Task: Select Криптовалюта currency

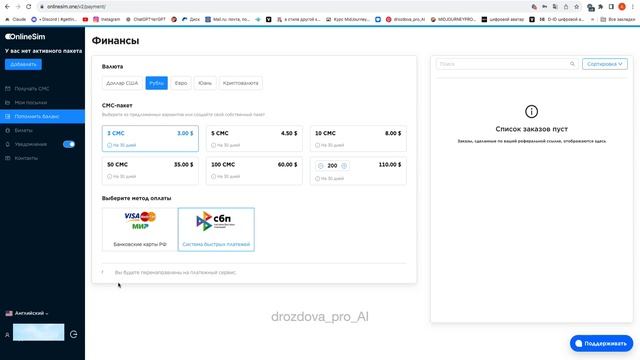Action: pos(240,83)
